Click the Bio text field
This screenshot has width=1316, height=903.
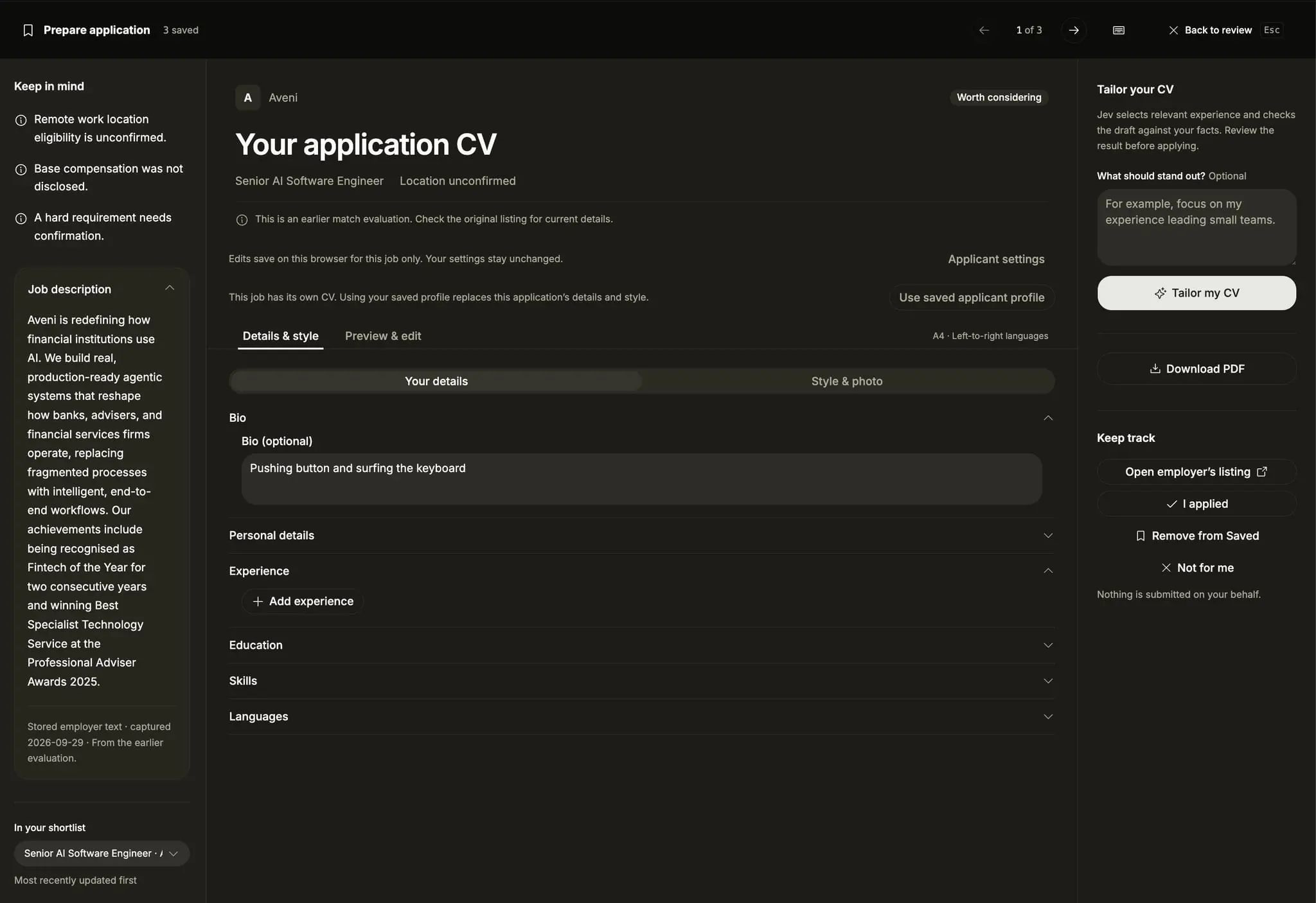(641, 479)
